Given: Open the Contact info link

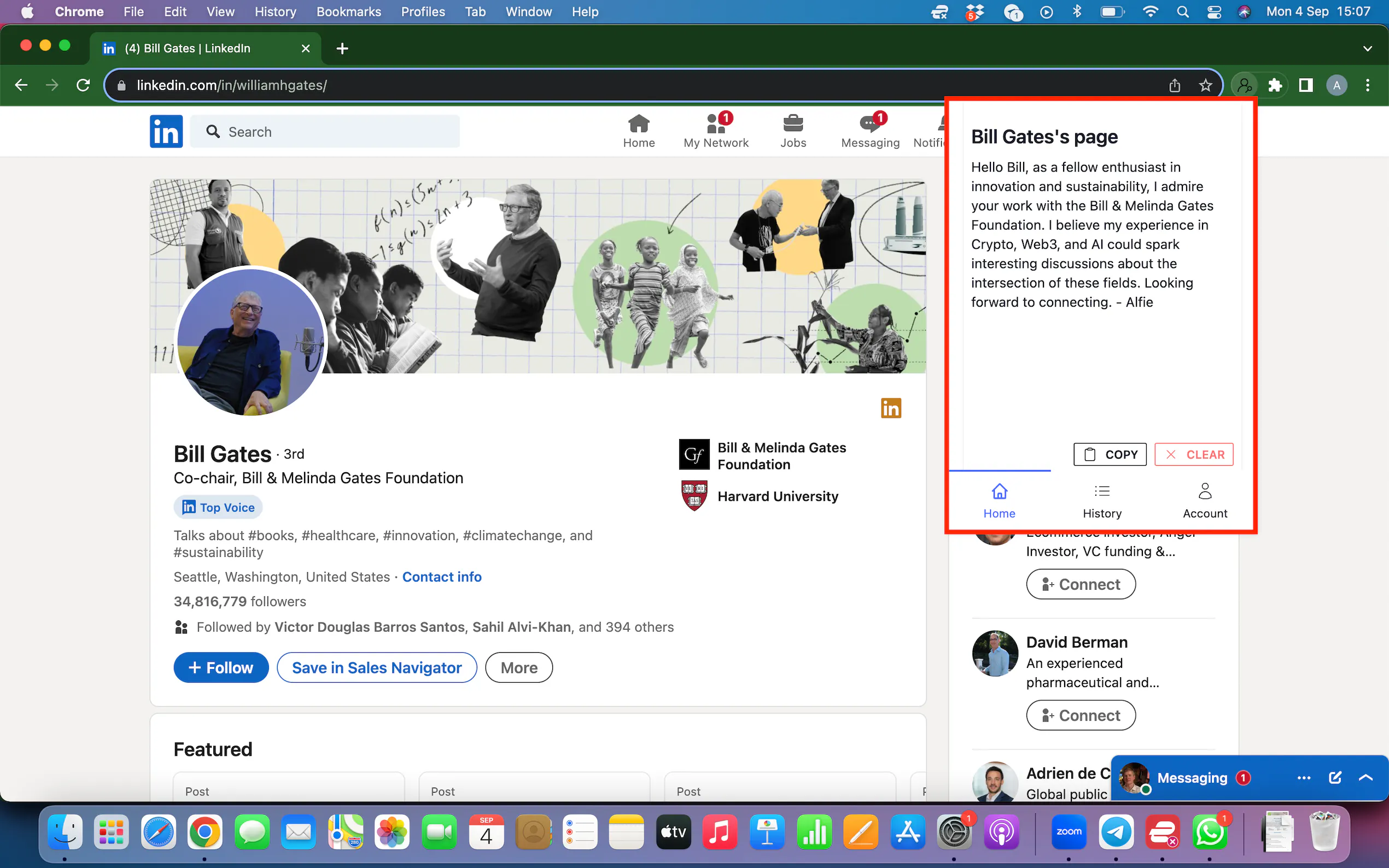Looking at the screenshot, I should pos(441,577).
